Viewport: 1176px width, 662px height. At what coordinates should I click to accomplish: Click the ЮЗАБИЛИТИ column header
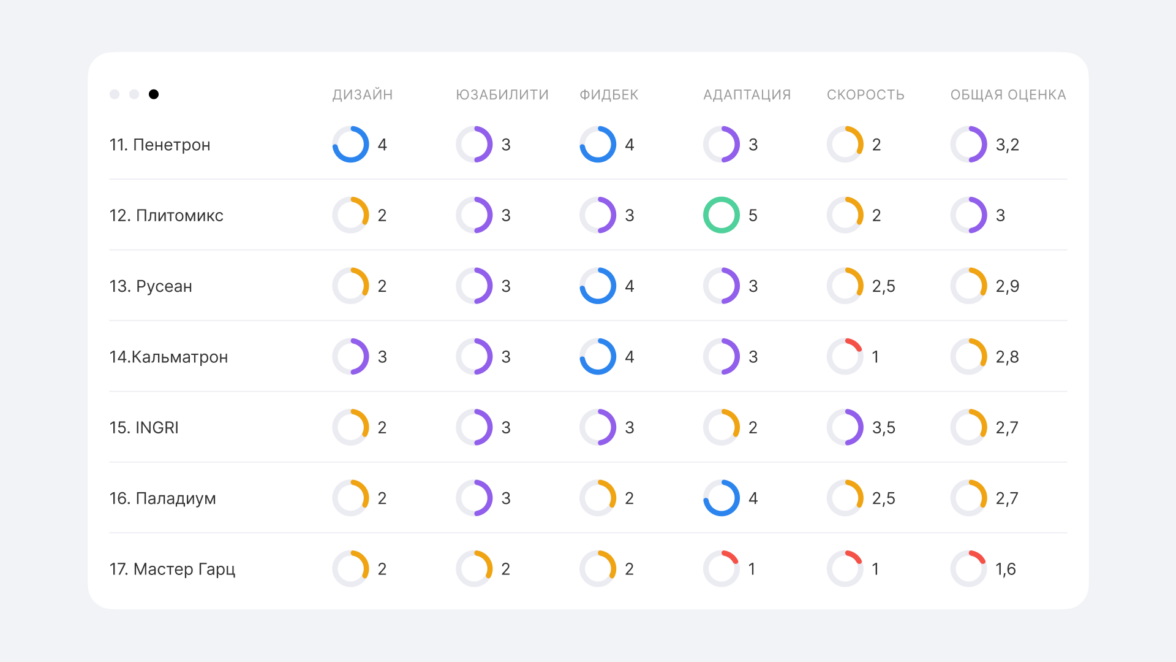pos(502,95)
